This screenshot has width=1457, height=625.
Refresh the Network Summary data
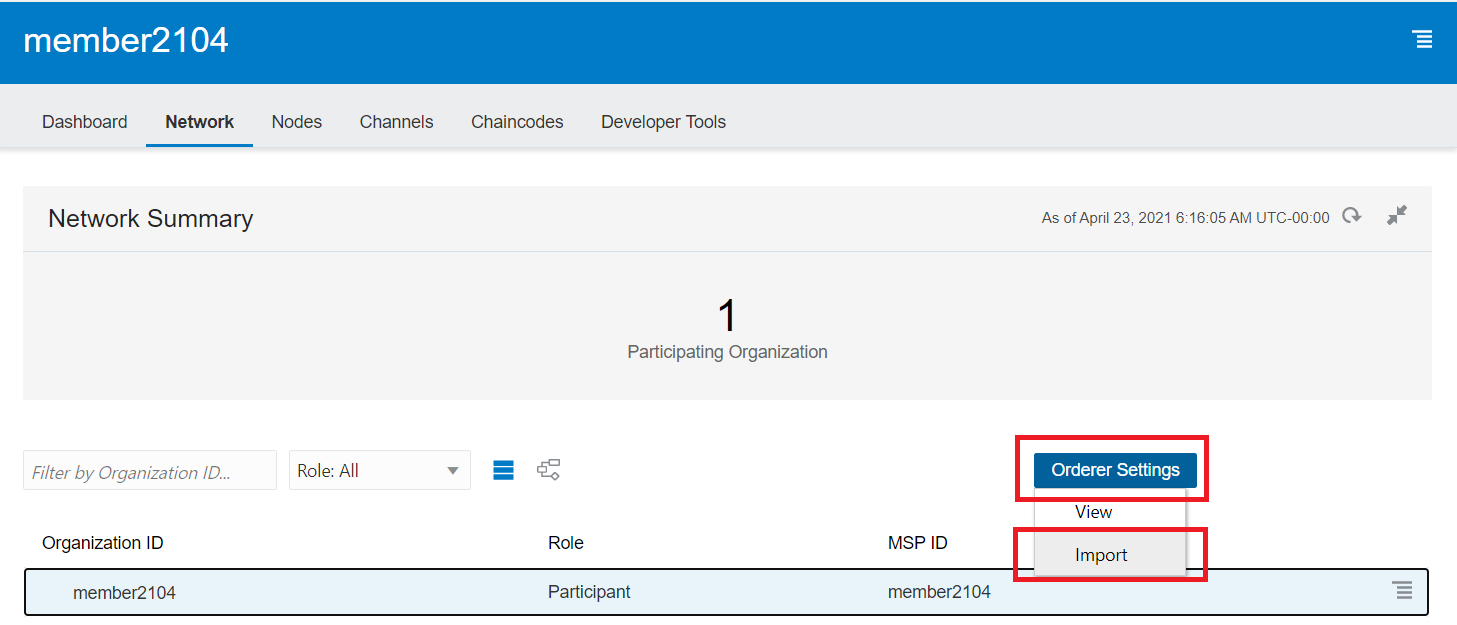[x=1352, y=216]
